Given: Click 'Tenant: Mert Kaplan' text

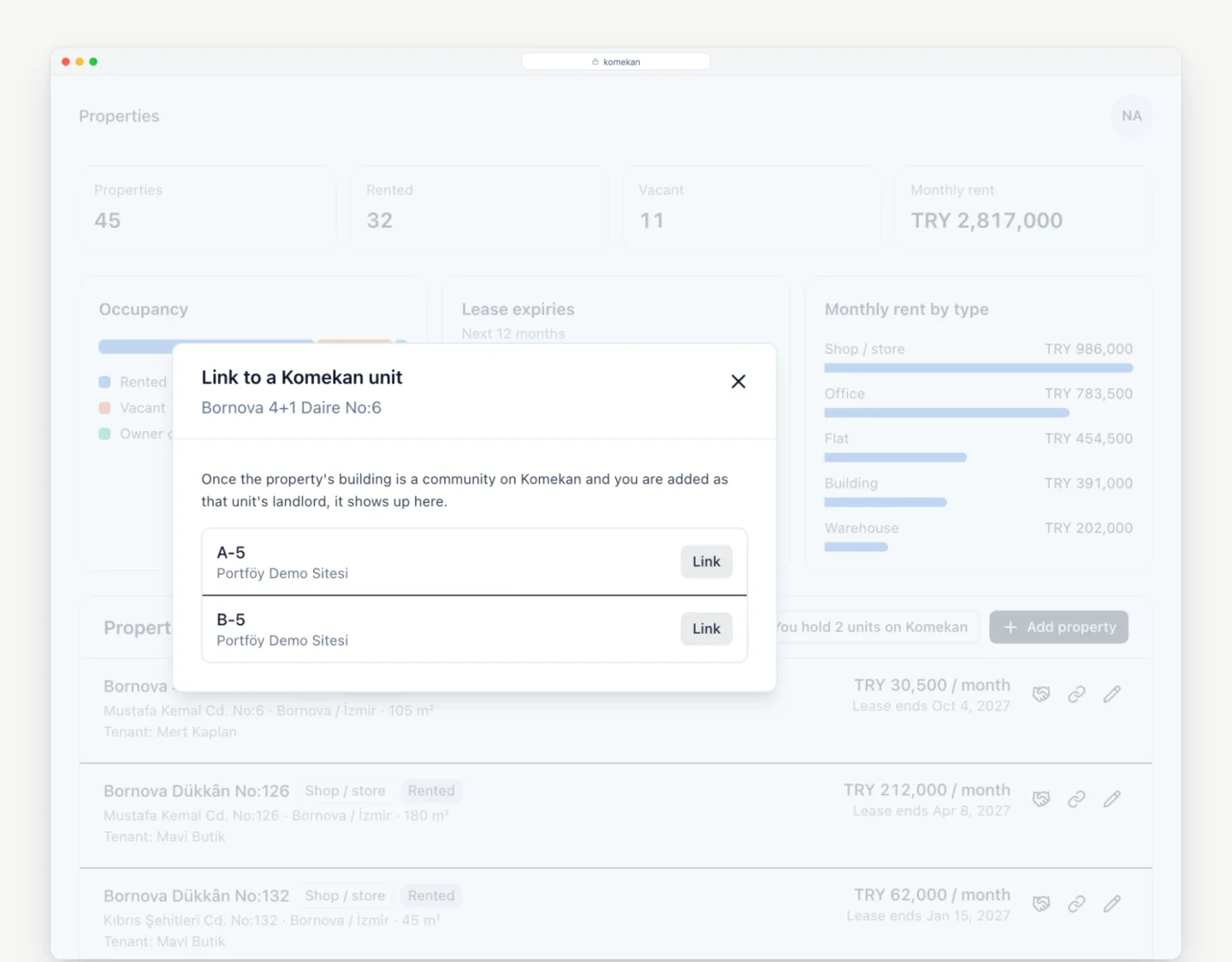Looking at the screenshot, I should click(x=170, y=732).
